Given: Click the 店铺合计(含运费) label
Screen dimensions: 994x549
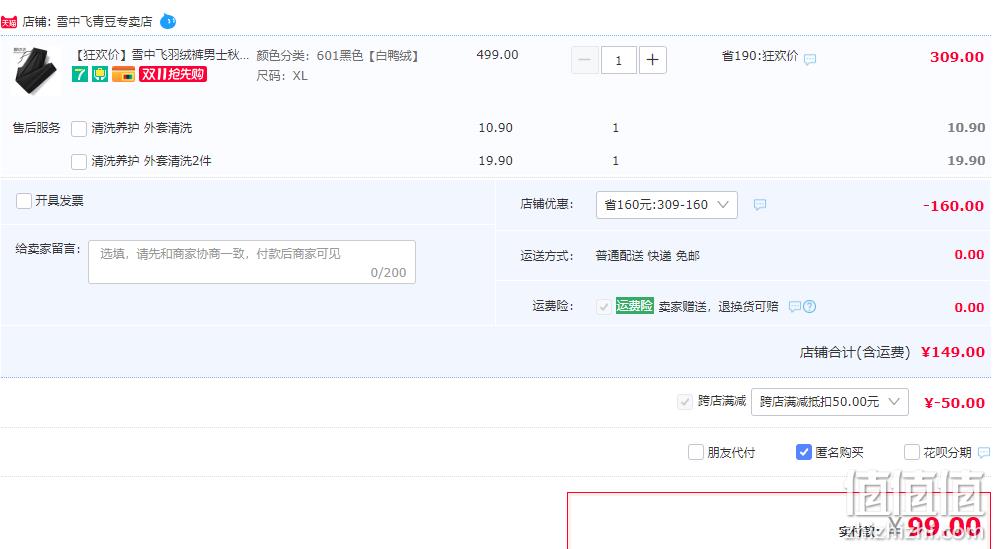Looking at the screenshot, I should point(855,352).
